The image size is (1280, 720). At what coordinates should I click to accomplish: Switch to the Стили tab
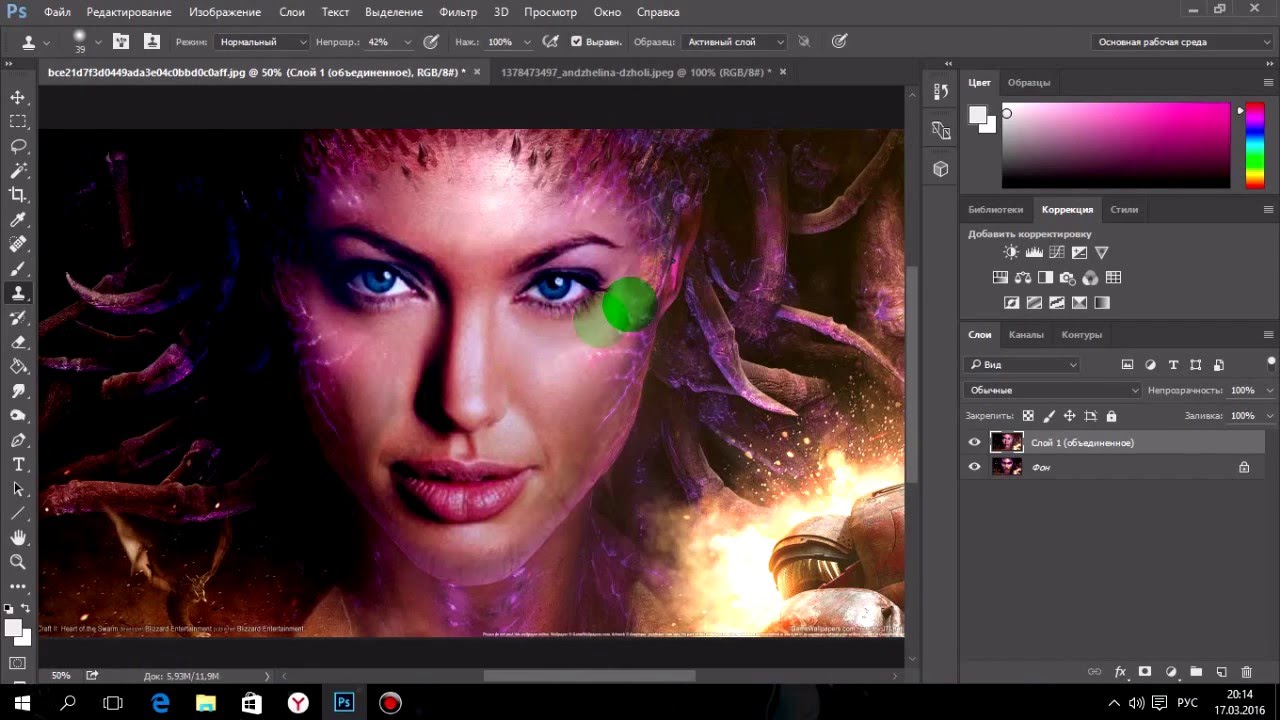1124,209
